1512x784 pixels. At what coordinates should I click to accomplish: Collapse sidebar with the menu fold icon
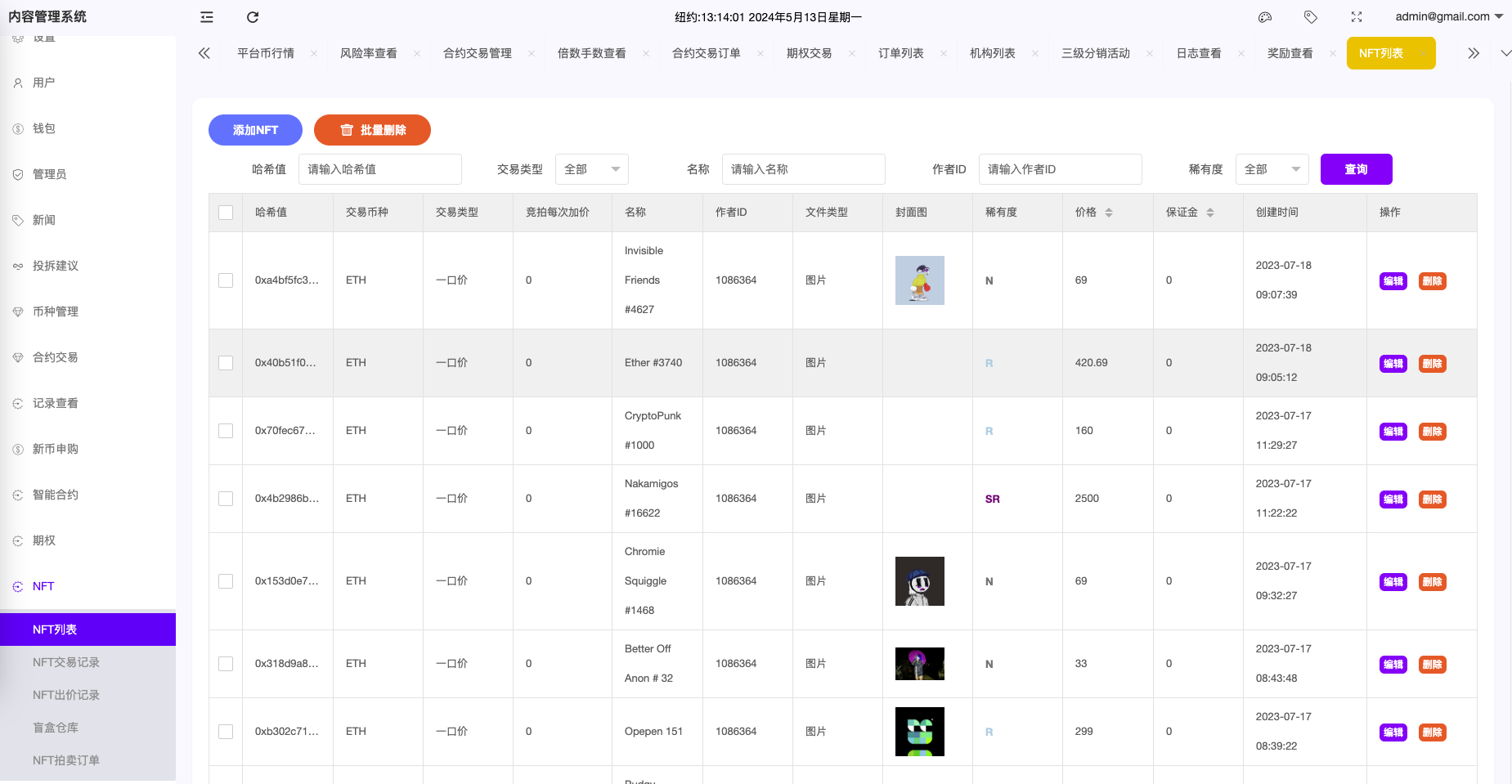[x=207, y=17]
